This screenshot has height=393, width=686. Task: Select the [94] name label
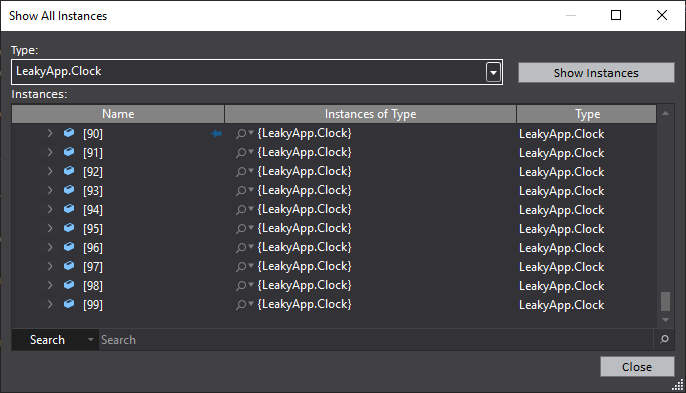coord(93,210)
